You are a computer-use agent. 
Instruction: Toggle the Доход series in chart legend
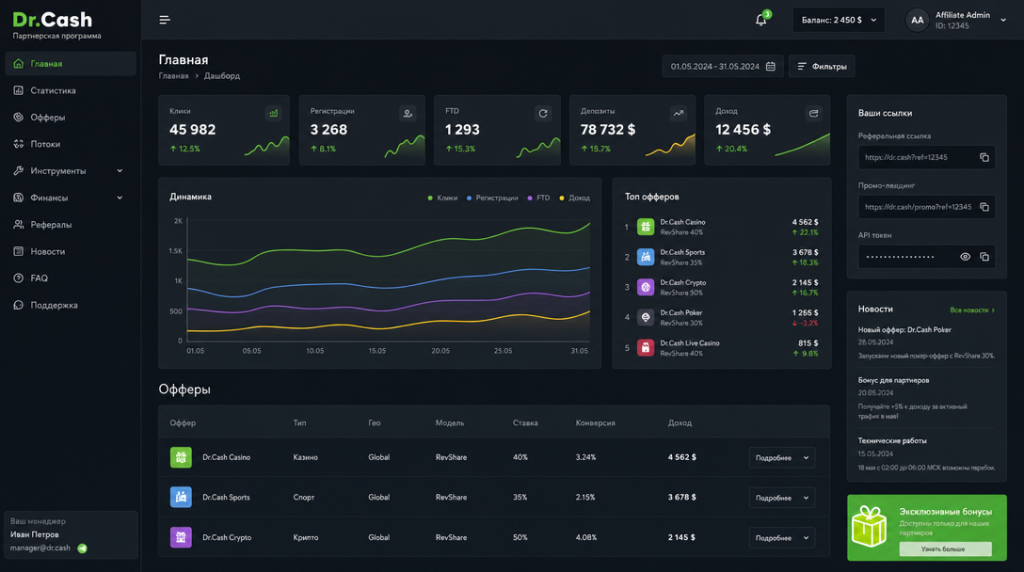(575, 198)
